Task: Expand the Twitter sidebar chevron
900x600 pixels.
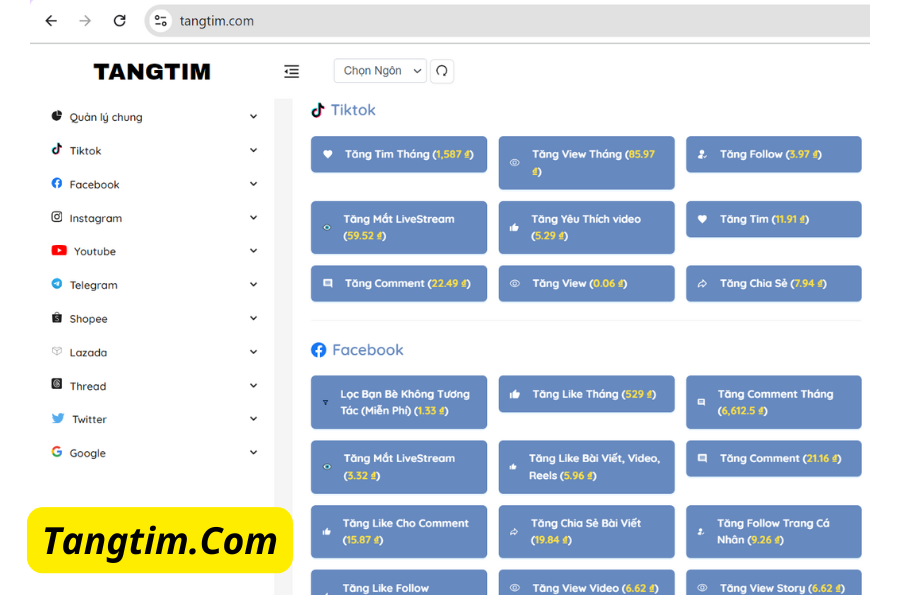Action: pos(253,419)
